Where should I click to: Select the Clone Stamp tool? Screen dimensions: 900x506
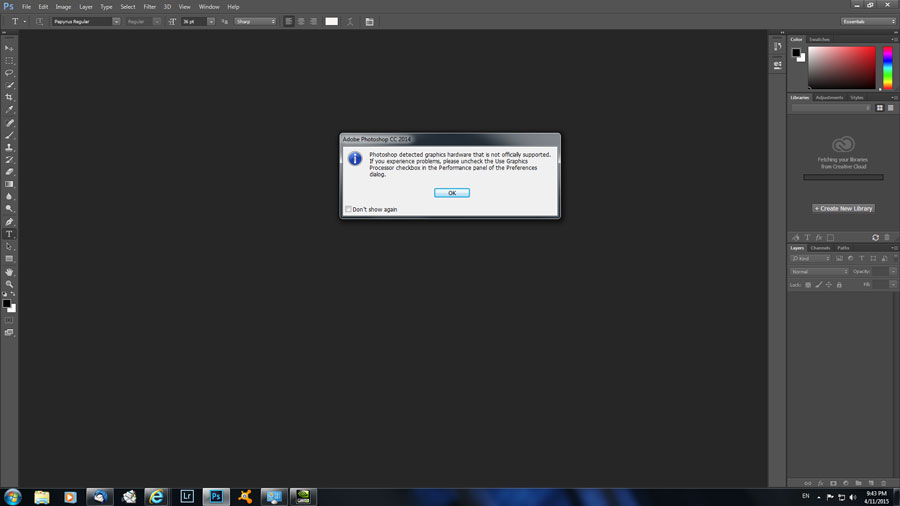[x=10, y=147]
